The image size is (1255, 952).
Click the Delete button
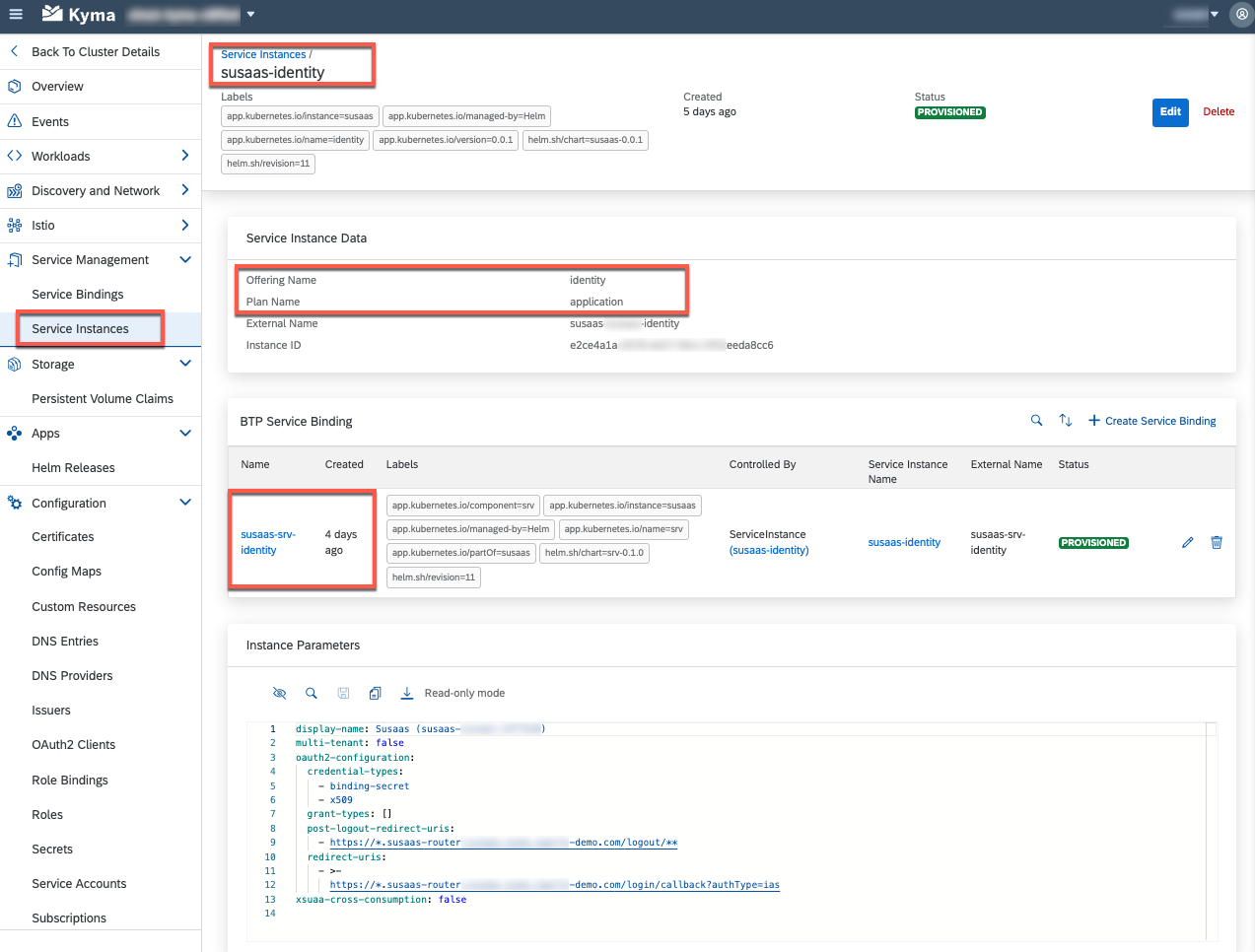click(1219, 112)
